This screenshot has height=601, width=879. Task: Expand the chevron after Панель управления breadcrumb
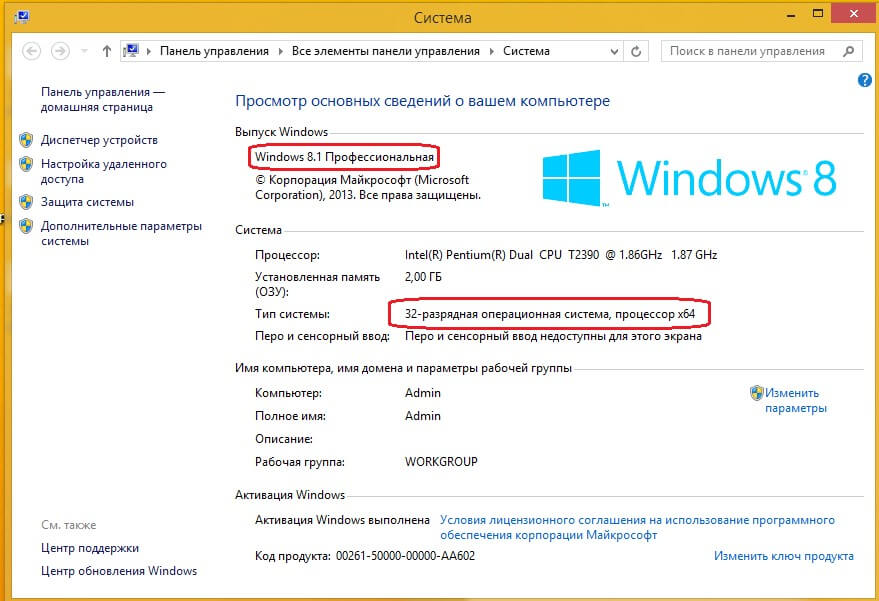281,51
